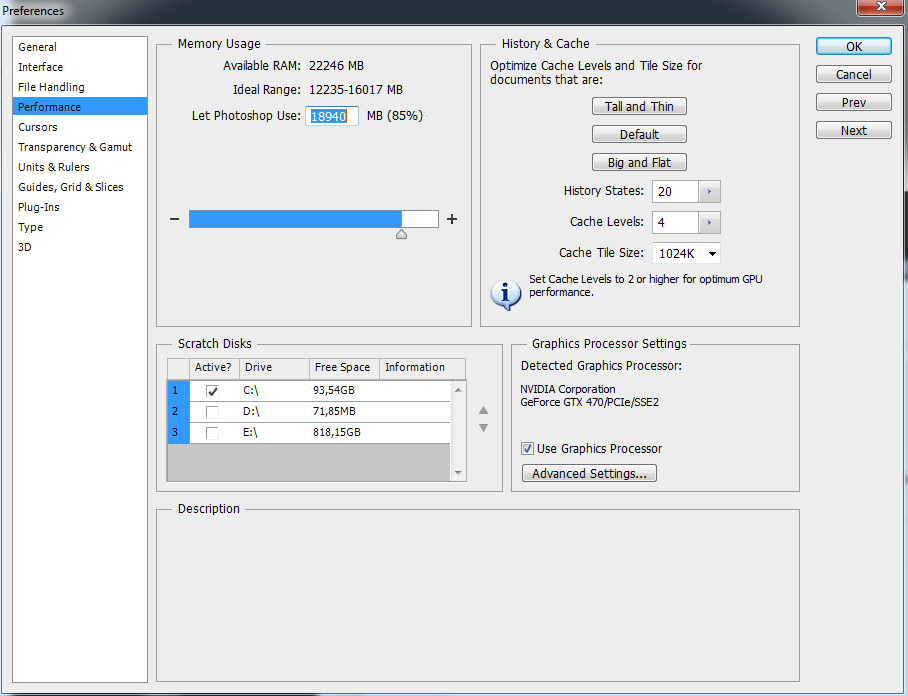
Task: Click the minus icon beside memory slider
Action: (x=174, y=219)
